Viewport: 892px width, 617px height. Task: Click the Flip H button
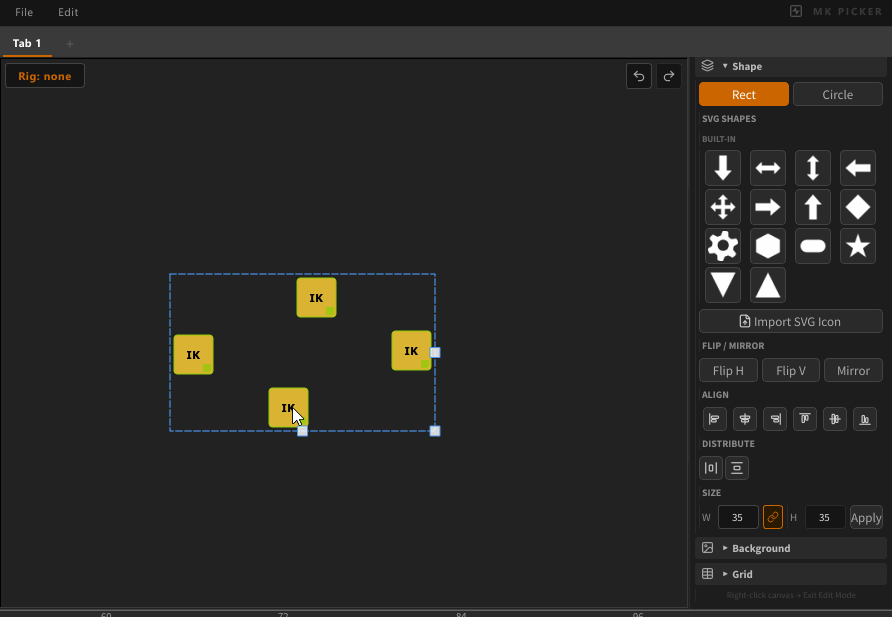coord(728,370)
